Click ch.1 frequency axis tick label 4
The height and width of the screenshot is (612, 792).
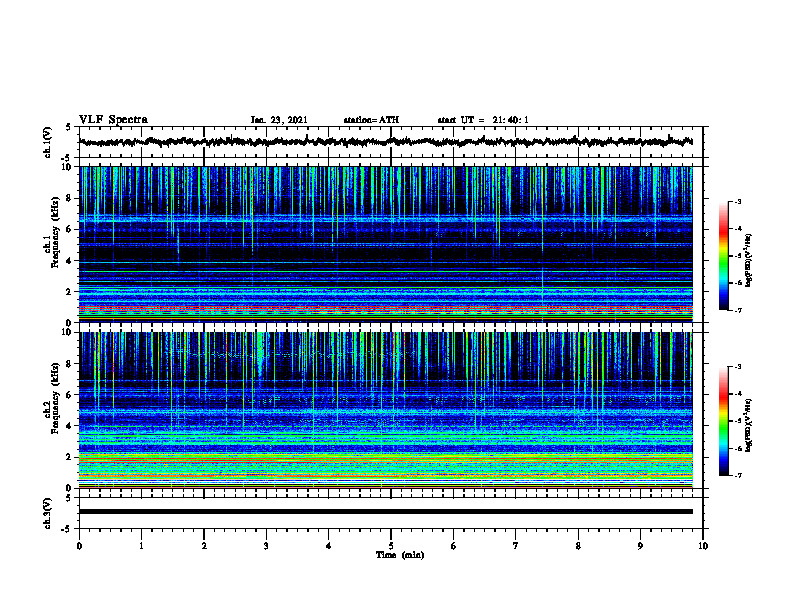70,261
